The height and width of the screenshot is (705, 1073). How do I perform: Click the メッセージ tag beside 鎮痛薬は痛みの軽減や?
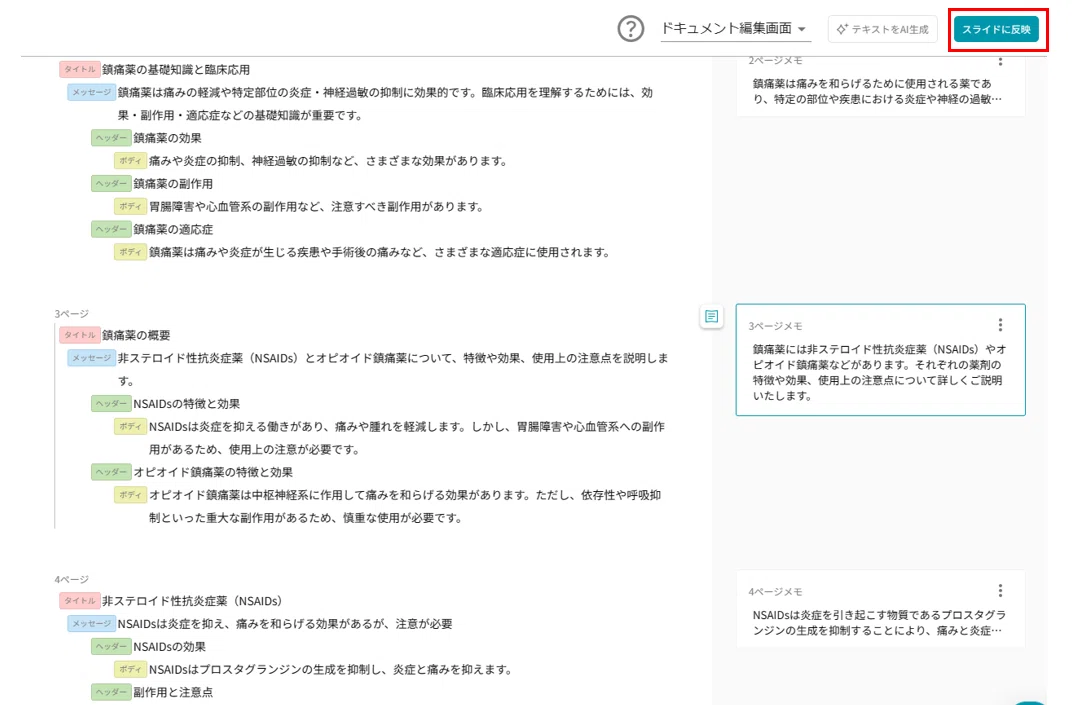pos(91,92)
